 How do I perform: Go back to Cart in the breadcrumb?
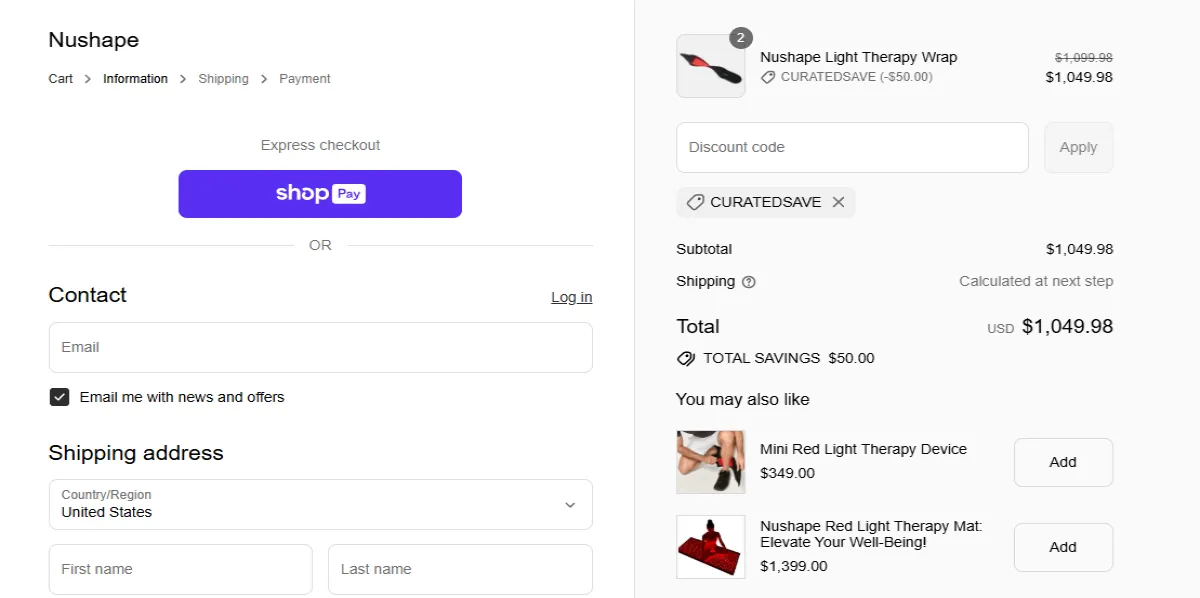click(x=60, y=78)
